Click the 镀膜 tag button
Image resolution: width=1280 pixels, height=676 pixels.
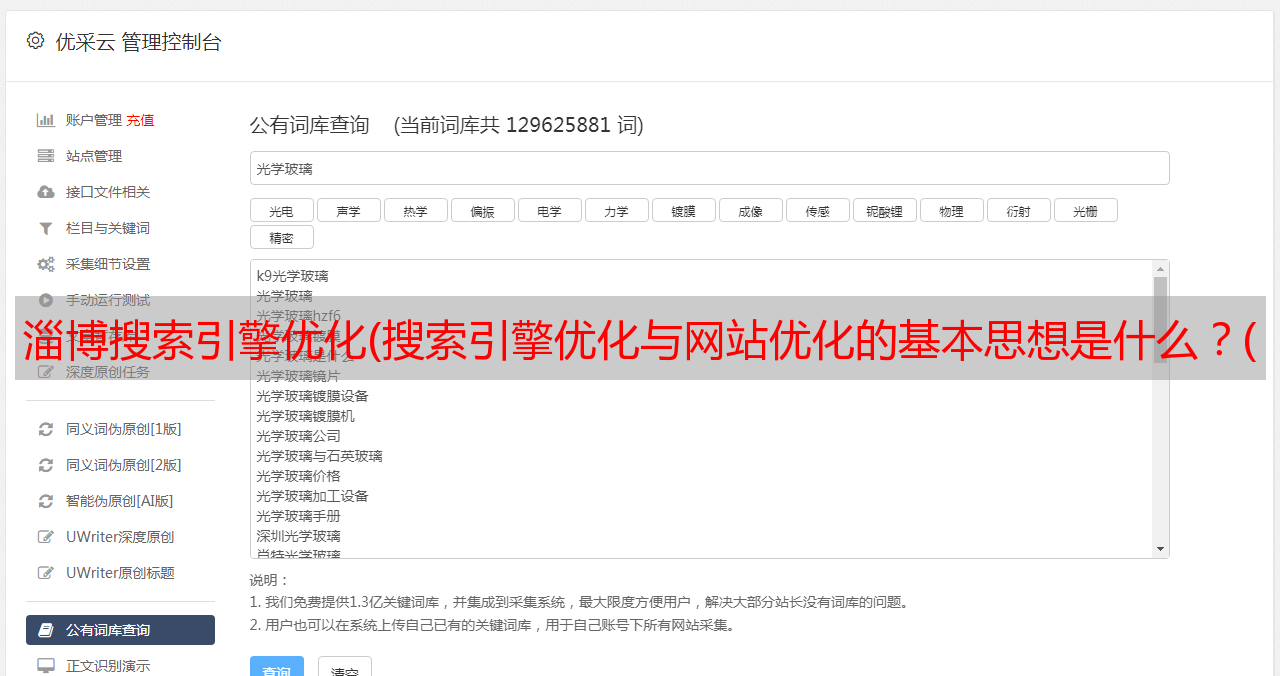[x=683, y=210]
